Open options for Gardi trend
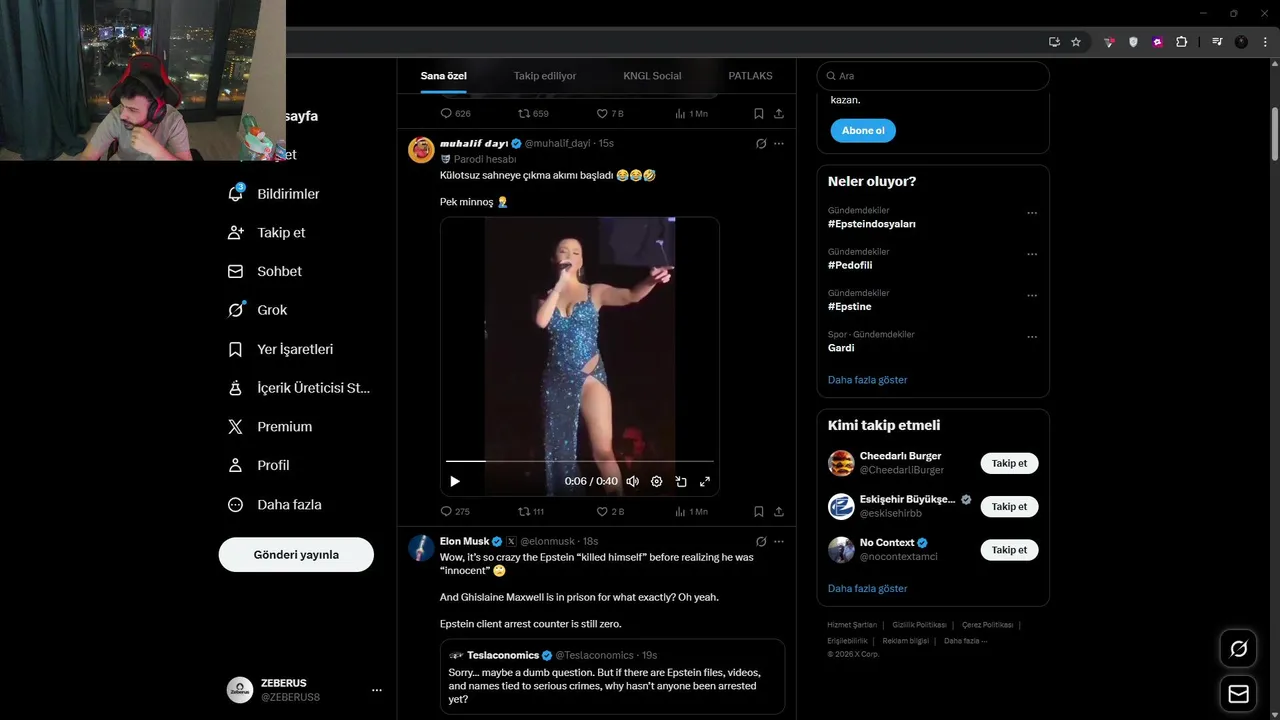This screenshot has height=720, width=1280. coord(1032,337)
